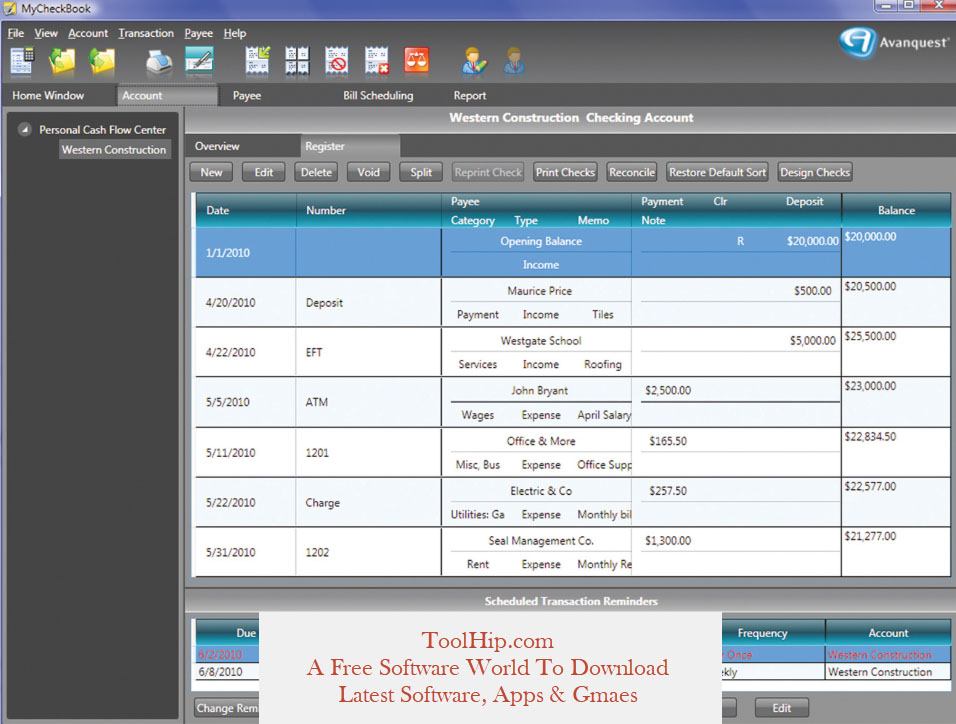Open the Account menu in the menu bar
The width and height of the screenshot is (956, 724).
click(x=88, y=34)
